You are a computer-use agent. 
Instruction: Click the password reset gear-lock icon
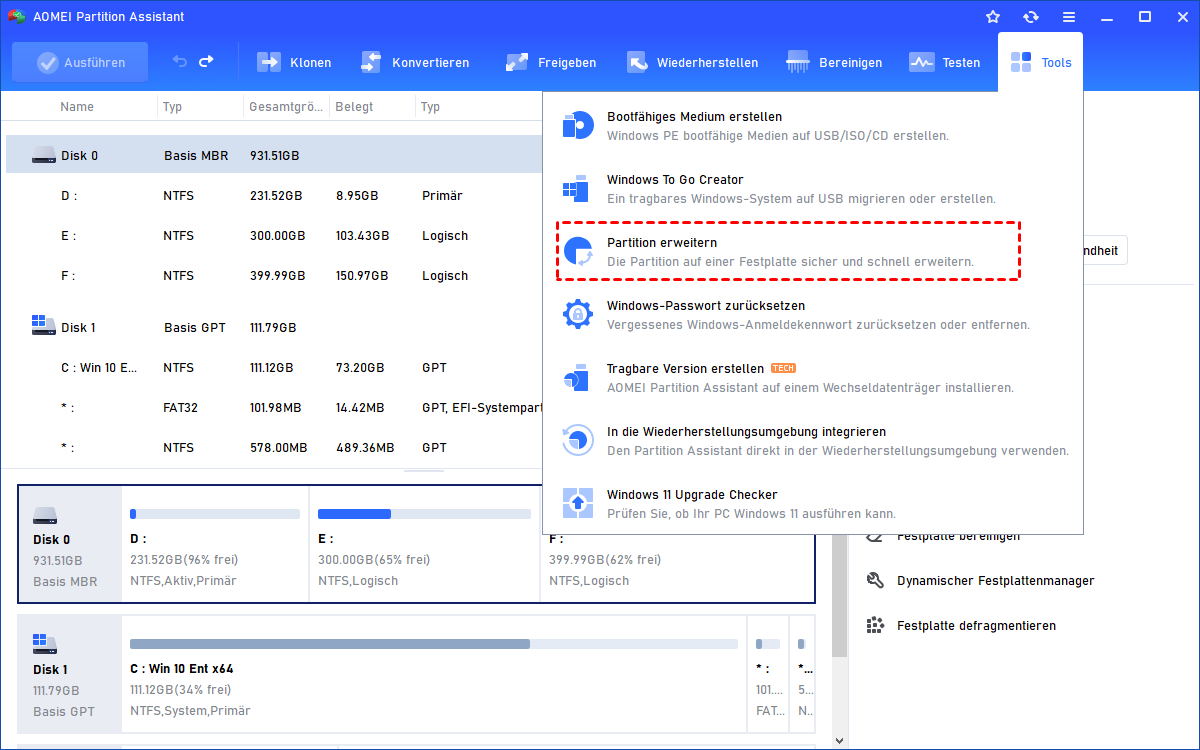pyautogui.click(x=578, y=314)
